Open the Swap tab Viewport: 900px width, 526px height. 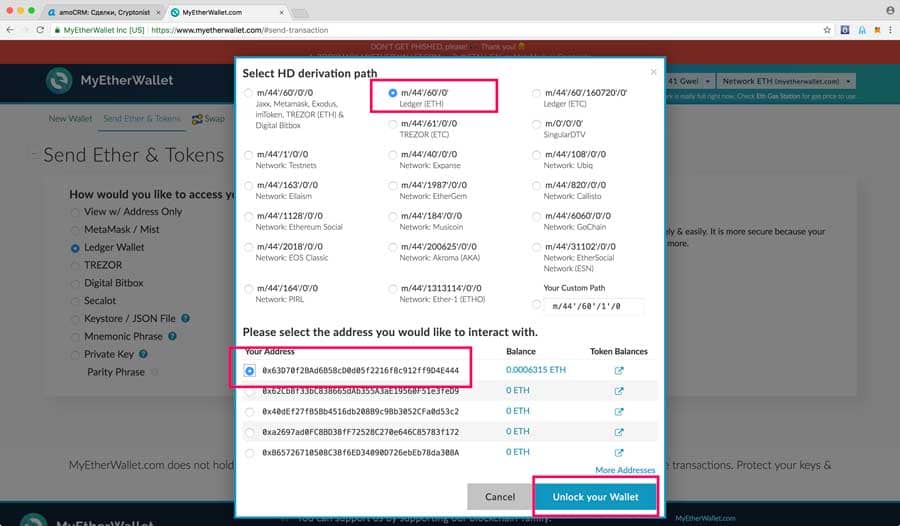(208, 119)
